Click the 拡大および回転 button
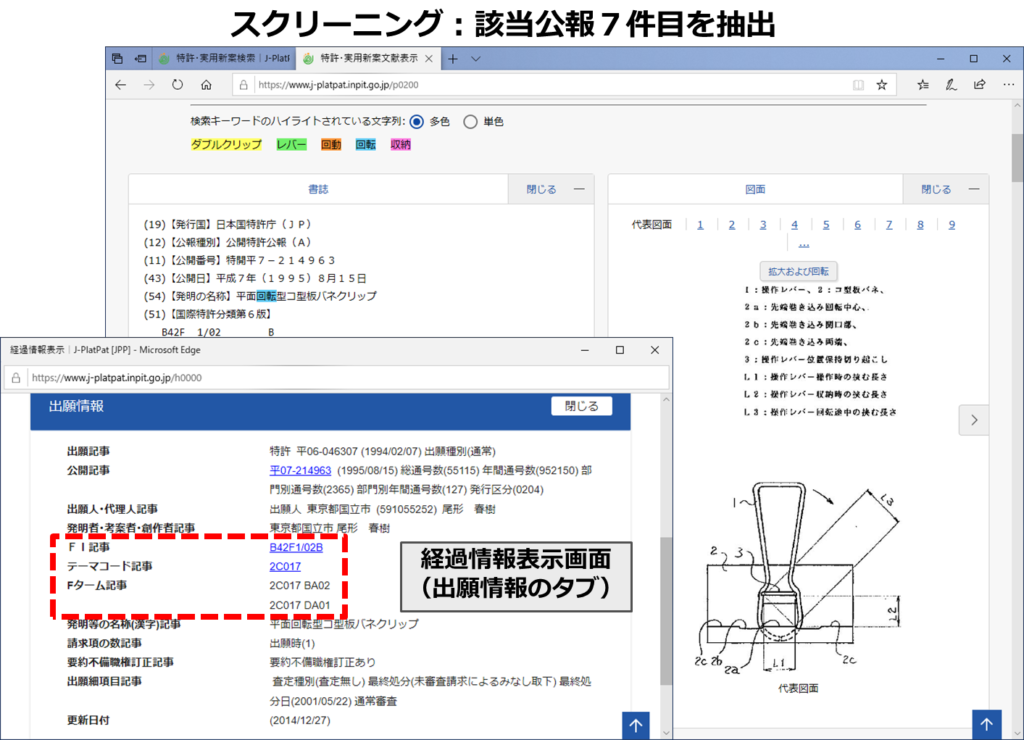 pos(797,271)
